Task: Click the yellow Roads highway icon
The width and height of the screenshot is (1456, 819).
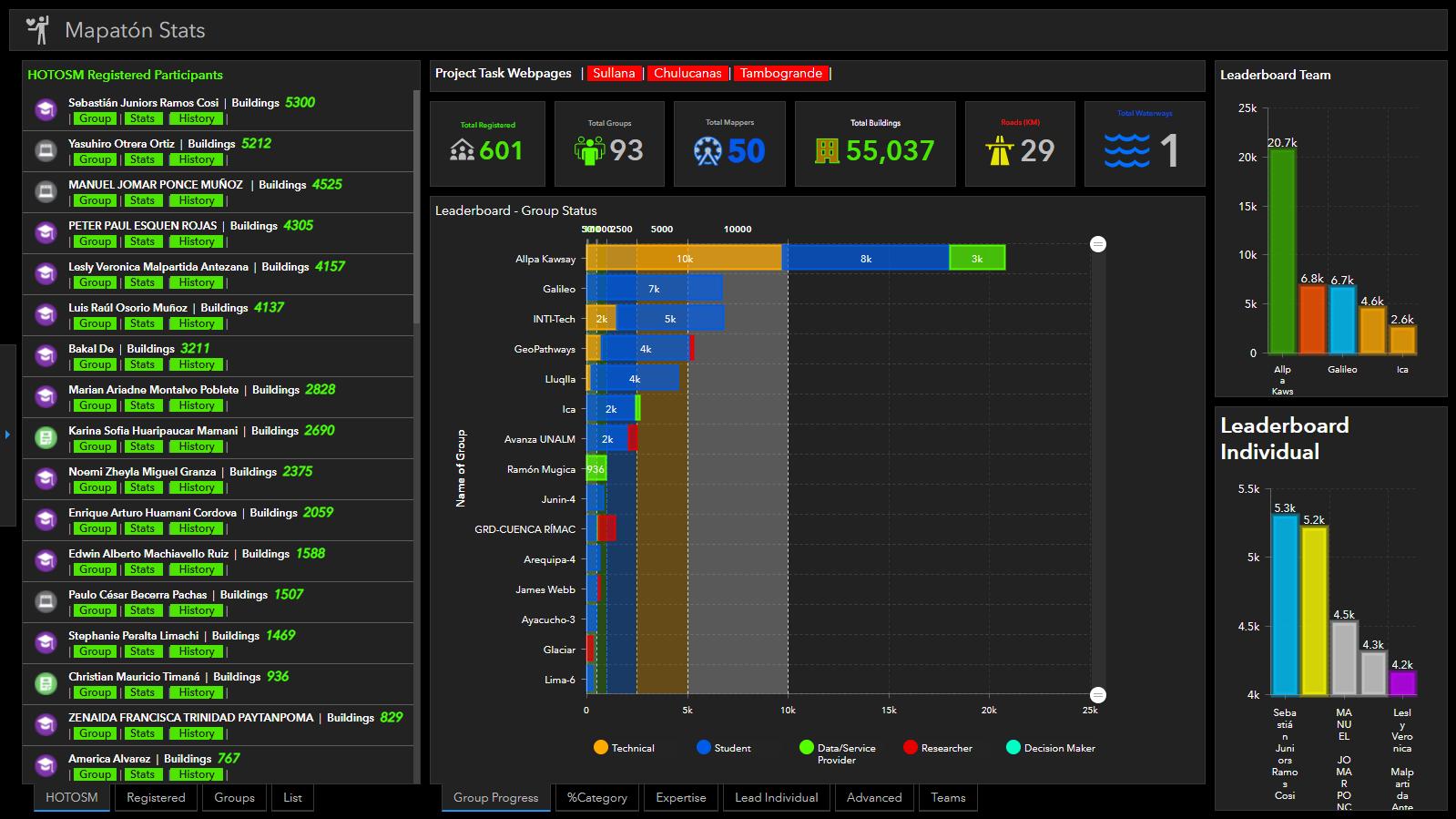Action: [x=999, y=151]
